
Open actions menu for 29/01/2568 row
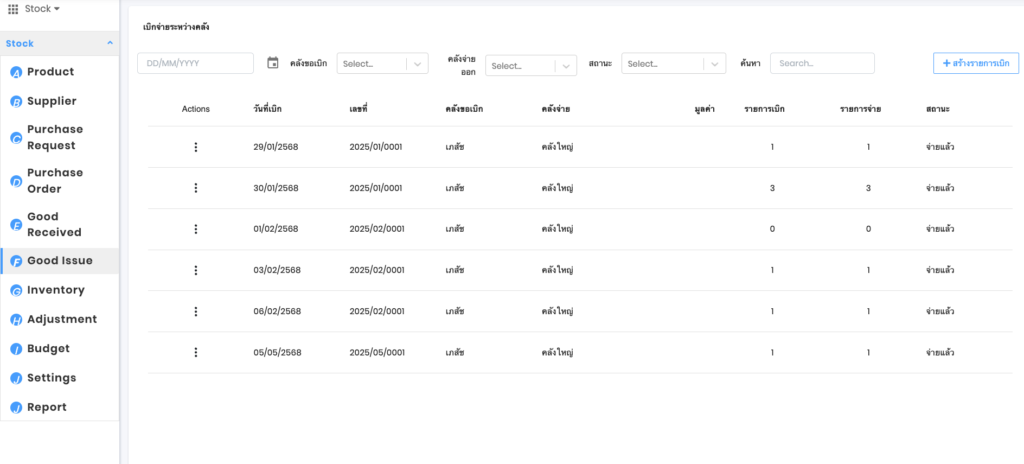tap(196, 147)
